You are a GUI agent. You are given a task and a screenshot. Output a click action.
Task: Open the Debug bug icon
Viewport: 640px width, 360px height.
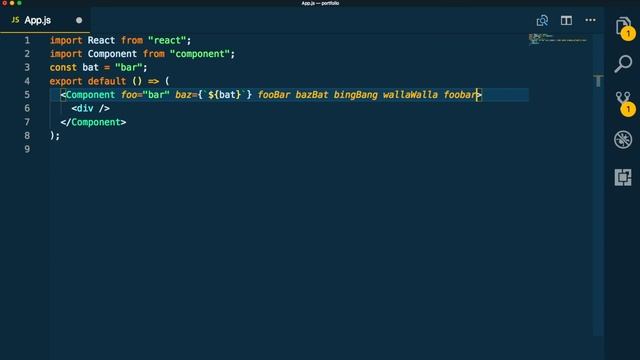coord(623,140)
